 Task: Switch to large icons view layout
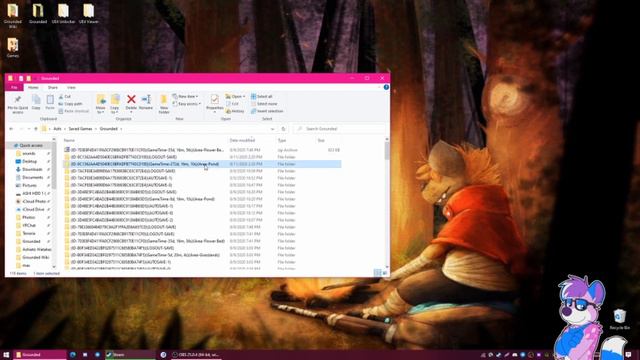coord(384,272)
